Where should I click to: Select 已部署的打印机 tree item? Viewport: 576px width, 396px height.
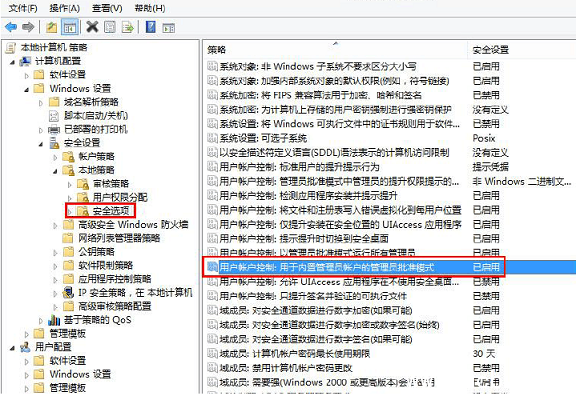96,129
